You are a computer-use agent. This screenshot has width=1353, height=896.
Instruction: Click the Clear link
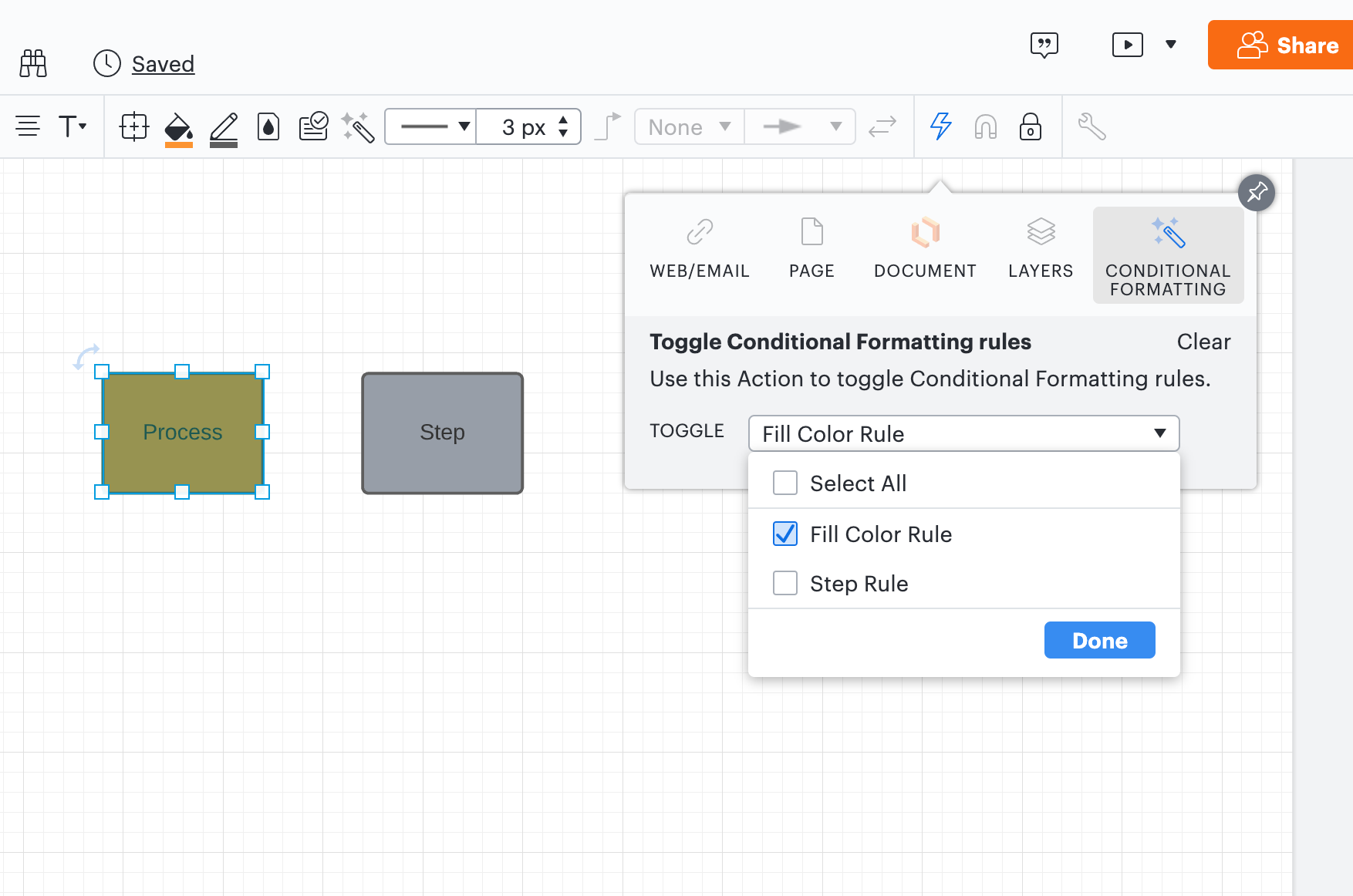tap(1203, 342)
